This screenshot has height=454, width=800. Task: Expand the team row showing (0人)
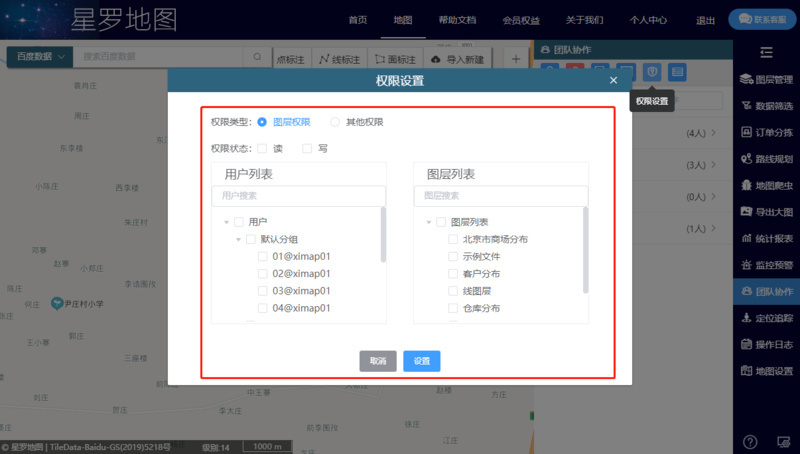pos(713,196)
